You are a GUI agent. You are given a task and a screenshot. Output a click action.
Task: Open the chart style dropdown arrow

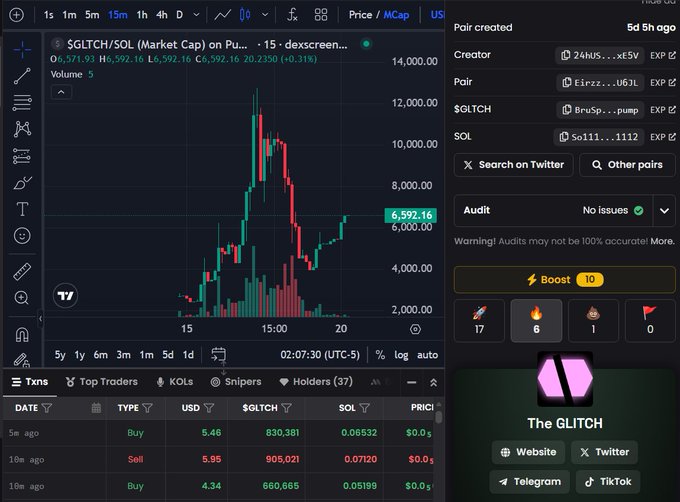click(265, 15)
